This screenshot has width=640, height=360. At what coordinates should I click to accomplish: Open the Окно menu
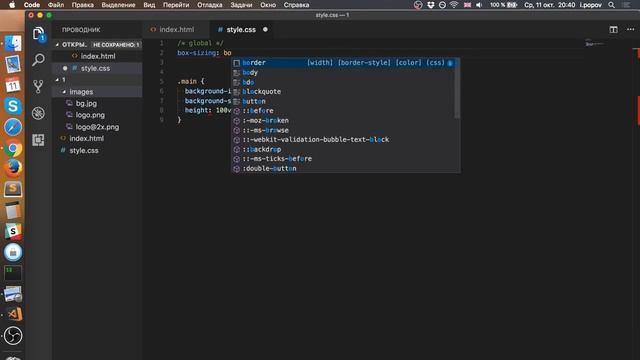tap(268, 5)
